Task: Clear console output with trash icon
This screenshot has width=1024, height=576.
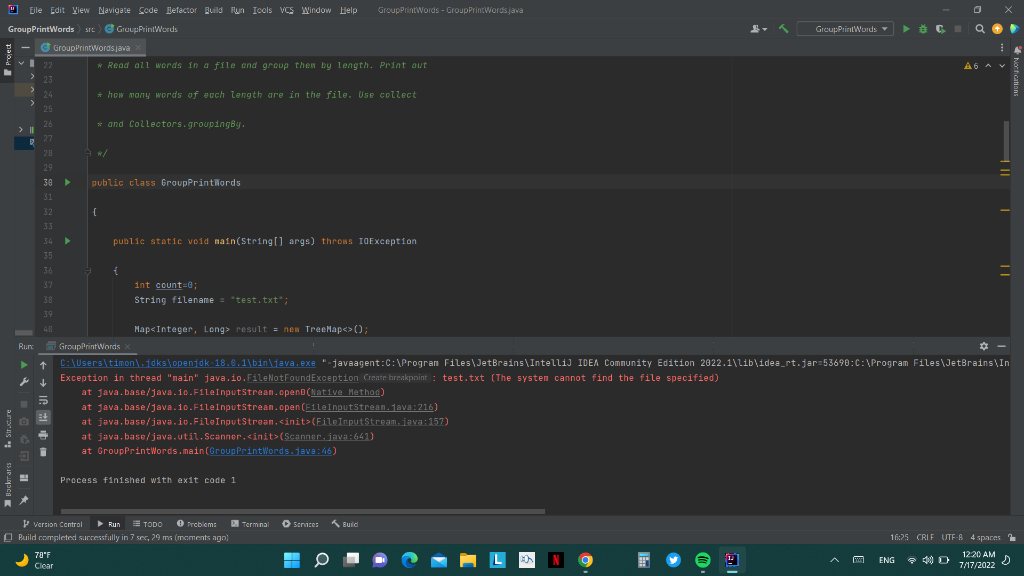Action: point(45,453)
